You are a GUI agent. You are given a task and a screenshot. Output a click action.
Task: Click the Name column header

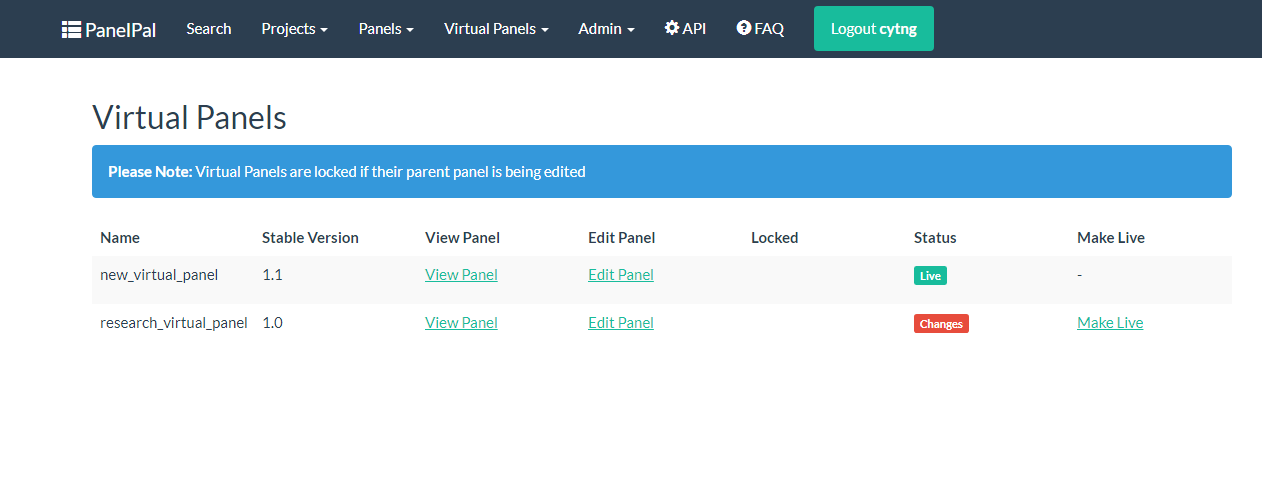click(x=120, y=238)
